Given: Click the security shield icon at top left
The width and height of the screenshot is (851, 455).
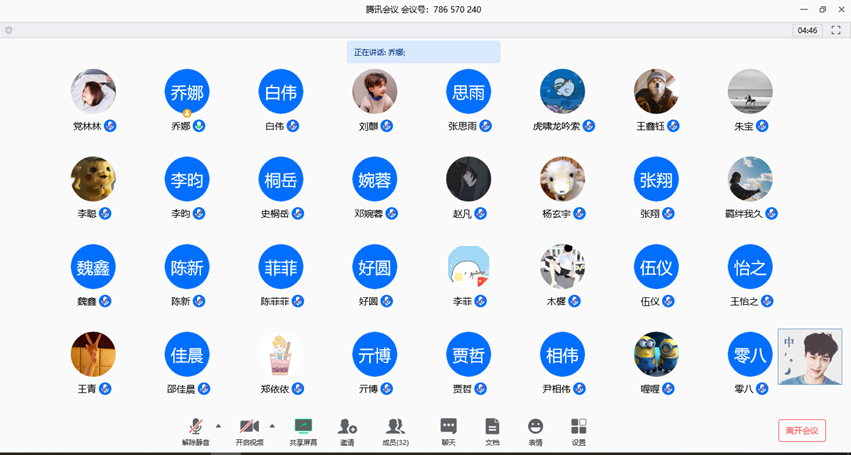Looking at the screenshot, I should tap(9, 31).
